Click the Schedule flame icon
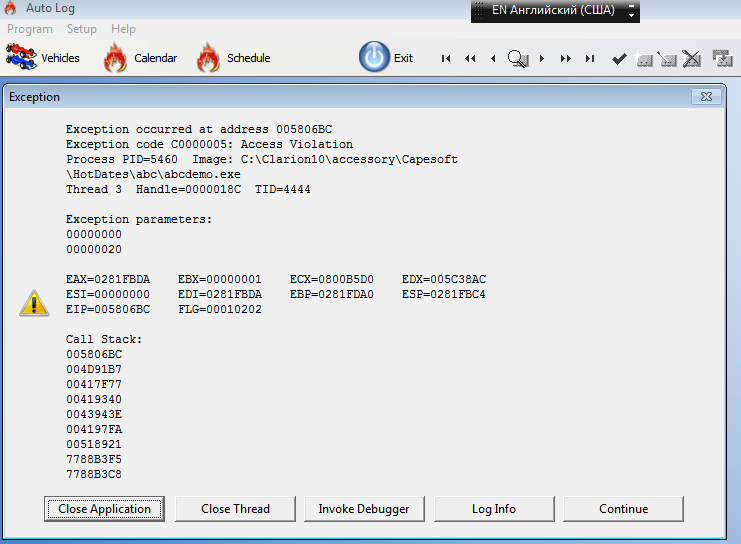Screen dimensions: 741x544 (208, 58)
